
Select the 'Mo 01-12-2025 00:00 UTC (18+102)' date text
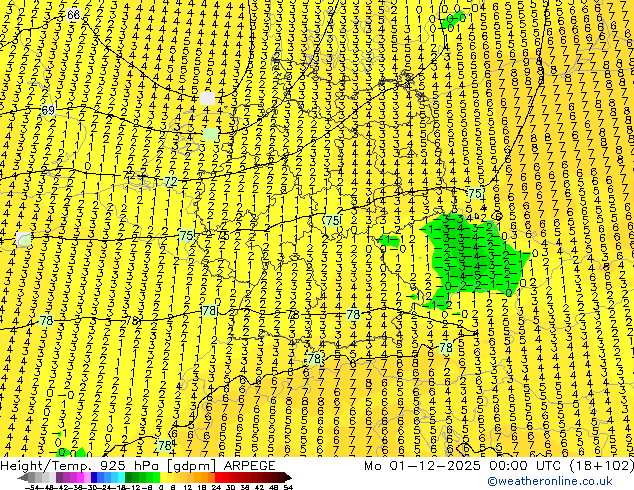point(498,466)
